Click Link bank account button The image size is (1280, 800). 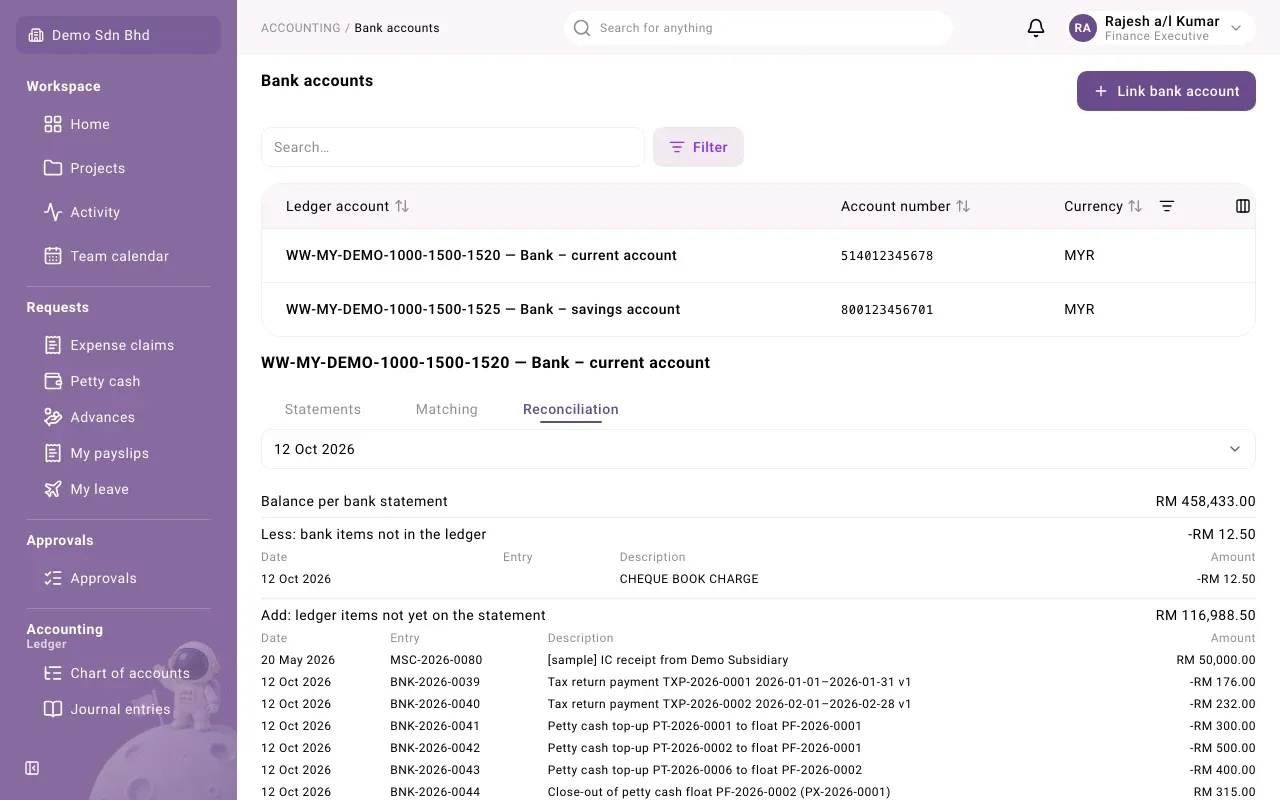[x=1166, y=91]
